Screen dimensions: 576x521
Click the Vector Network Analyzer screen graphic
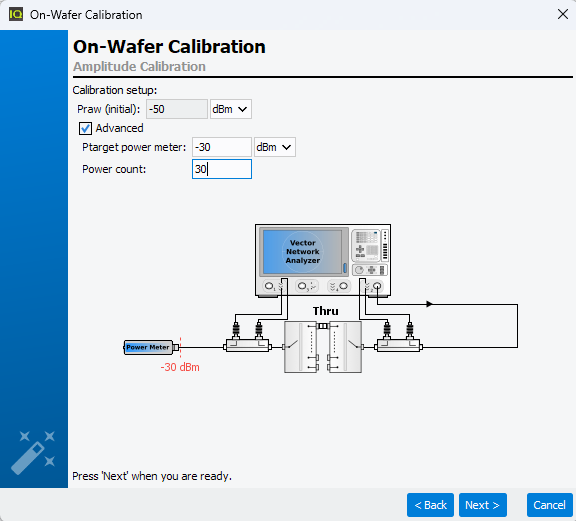(x=302, y=252)
